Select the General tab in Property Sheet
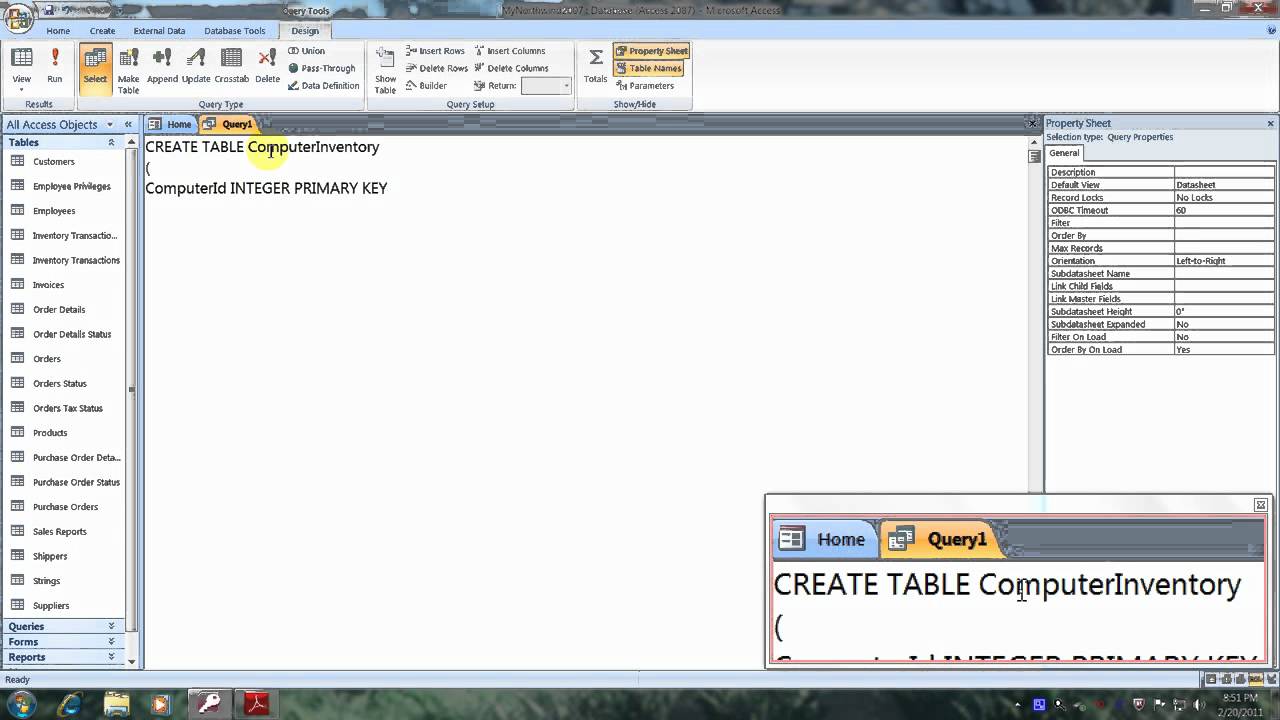This screenshot has height=720, width=1280. click(1064, 153)
